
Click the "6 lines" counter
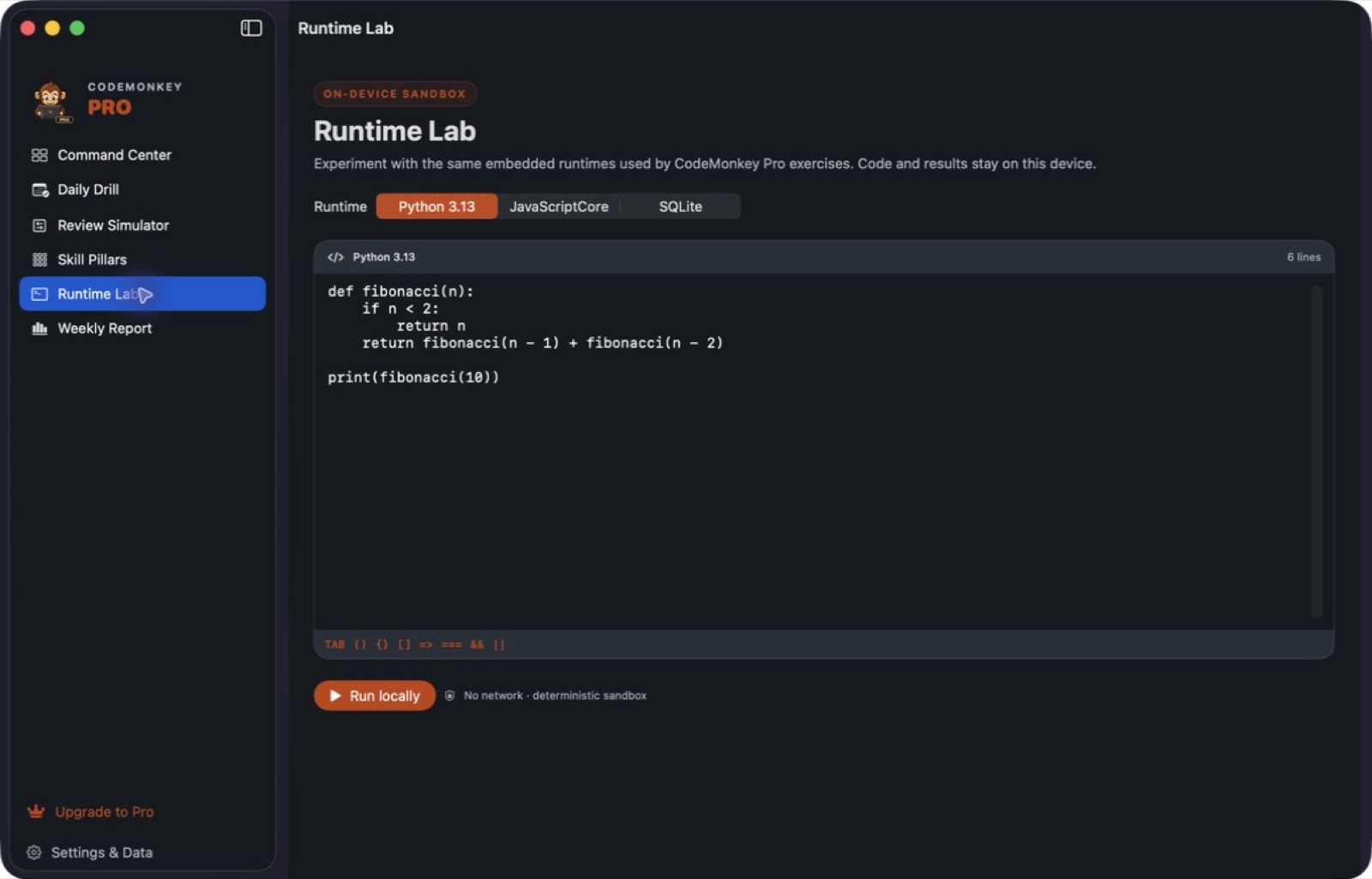click(1303, 257)
